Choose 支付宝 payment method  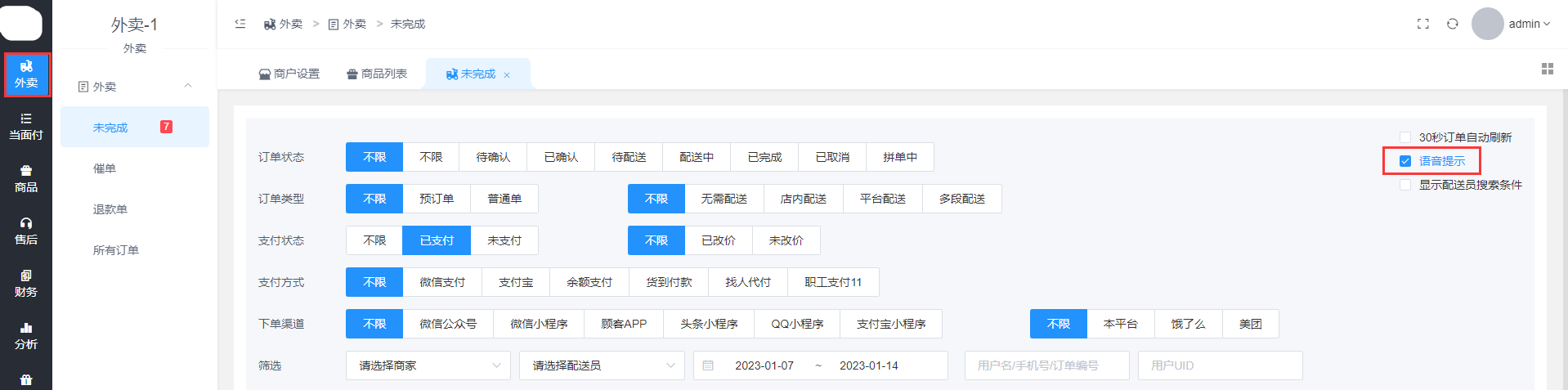[516, 282]
